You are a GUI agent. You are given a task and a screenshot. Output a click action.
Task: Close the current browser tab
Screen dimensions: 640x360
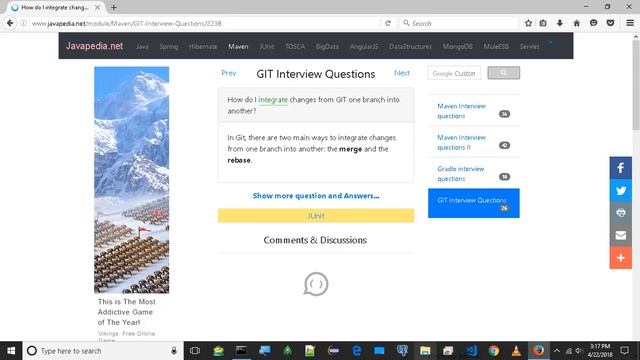tap(98, 7)
